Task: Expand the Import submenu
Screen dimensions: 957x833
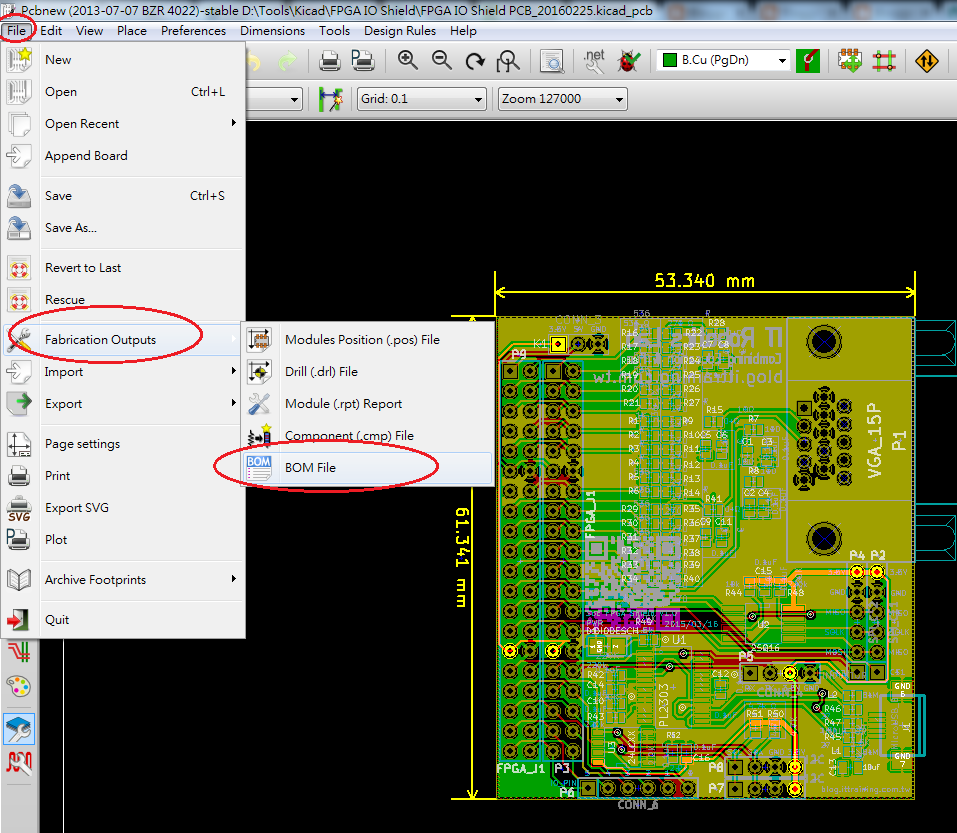Action: 122,372
